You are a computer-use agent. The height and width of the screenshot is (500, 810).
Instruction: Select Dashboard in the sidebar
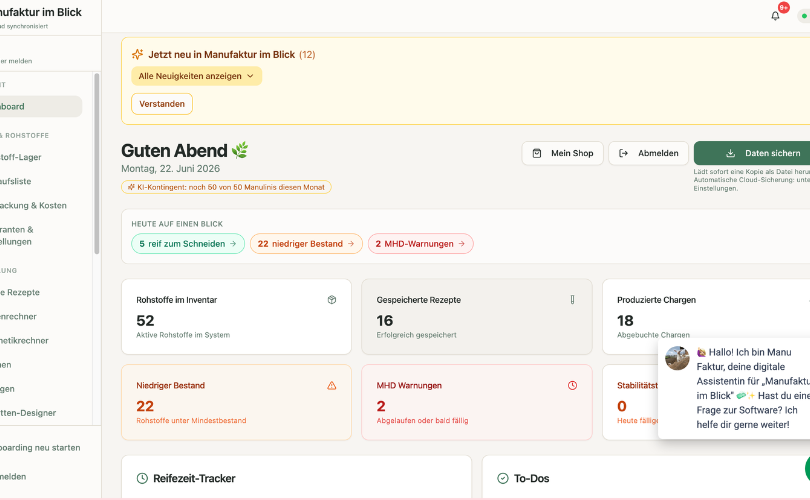pyautogui.click(x=40, y=106)
